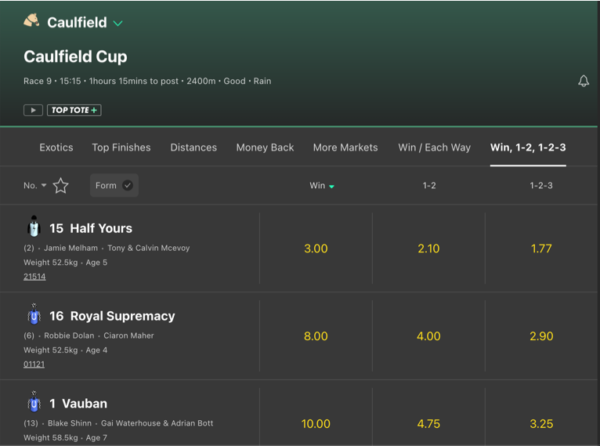Image resolution: width=600 pixels, height=446 pixels.
Task: Click the notification bell icon
Action: point(583,81)
